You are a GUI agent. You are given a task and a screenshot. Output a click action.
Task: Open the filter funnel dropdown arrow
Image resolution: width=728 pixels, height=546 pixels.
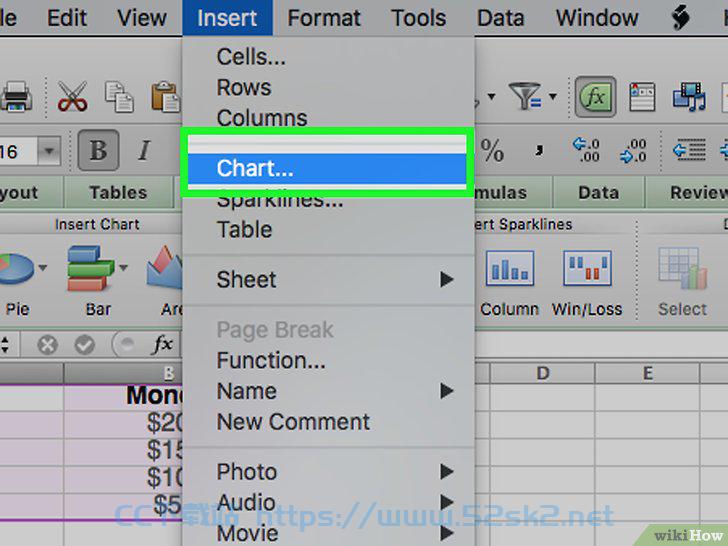pyautogui.click(x=552, y=96)
